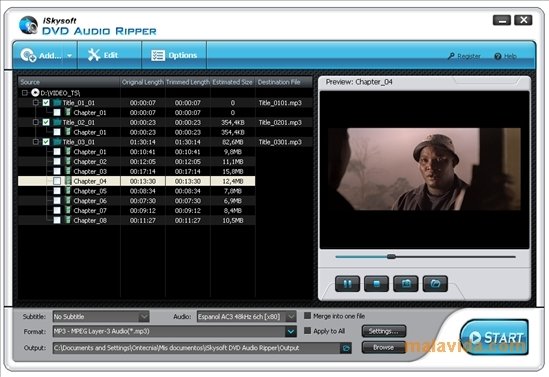Click the Source column header
Viewport: 549px width, 377px height.
[x=69, y=82]
